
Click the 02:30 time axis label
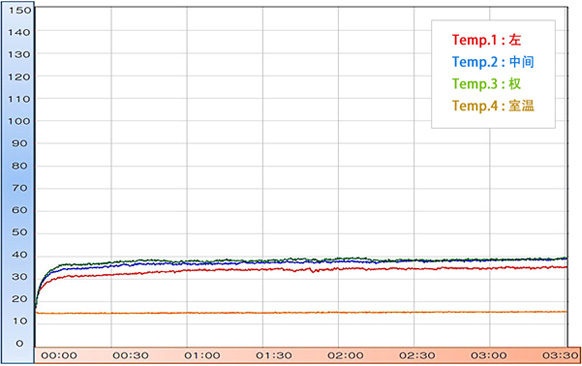(417, 356)
